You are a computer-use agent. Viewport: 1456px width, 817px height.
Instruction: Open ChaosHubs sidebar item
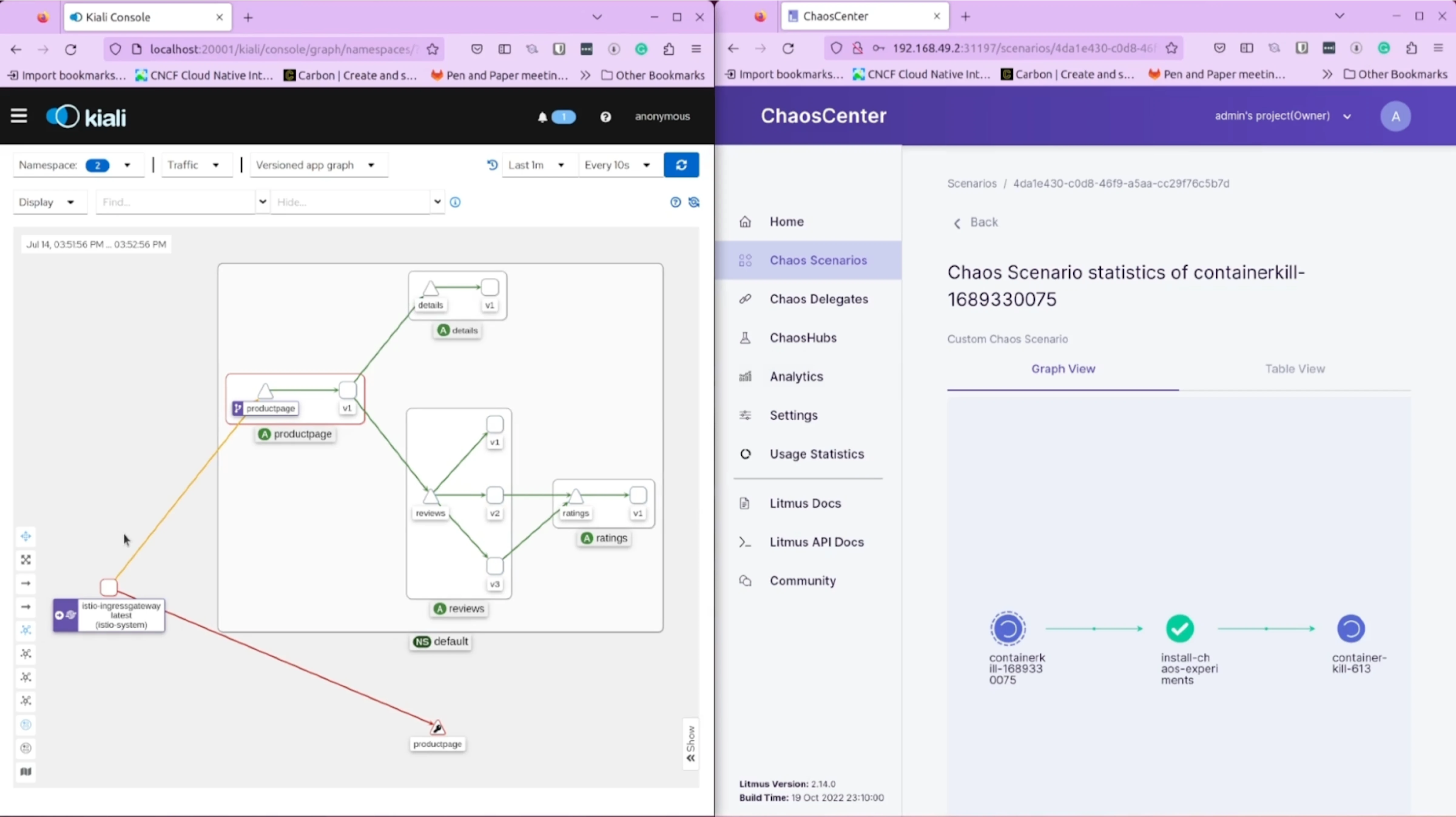point(808,338)
